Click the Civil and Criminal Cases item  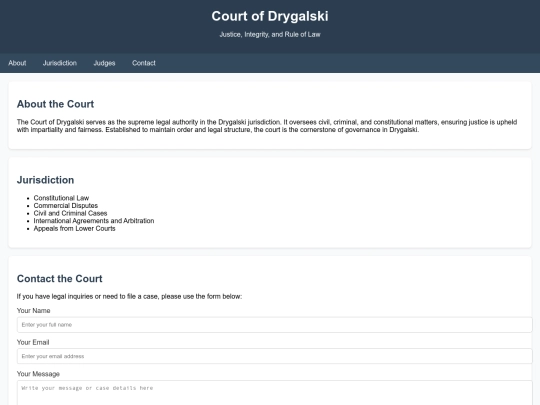[x=70, y=213]
